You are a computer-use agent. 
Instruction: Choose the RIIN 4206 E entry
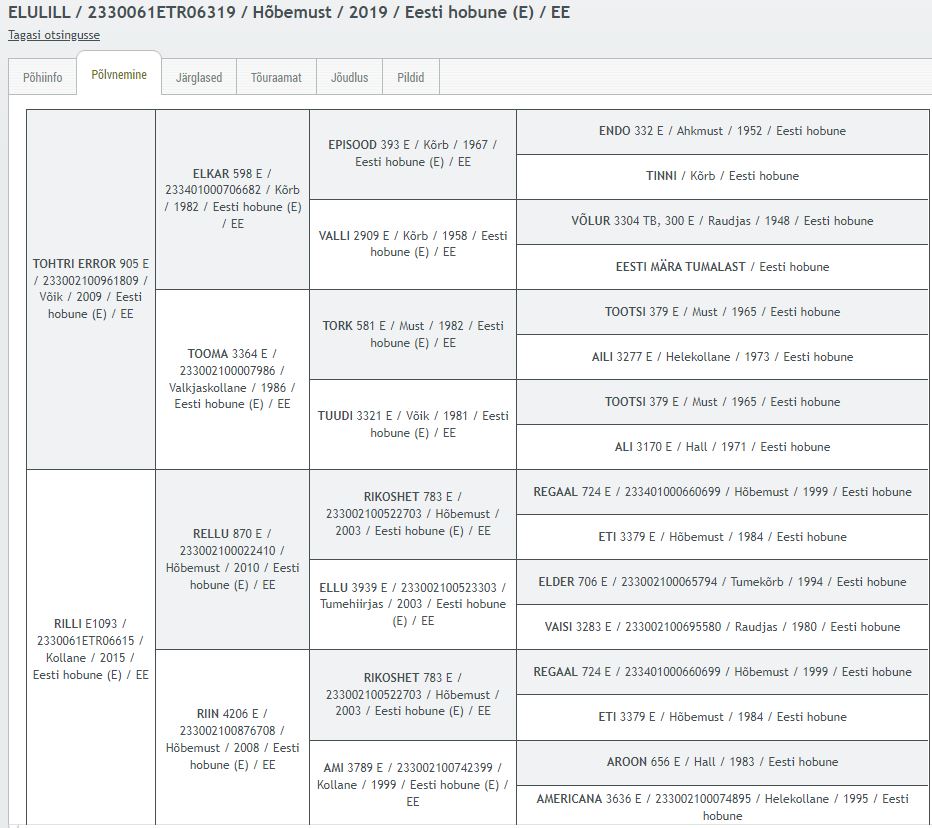coord(232,738)
